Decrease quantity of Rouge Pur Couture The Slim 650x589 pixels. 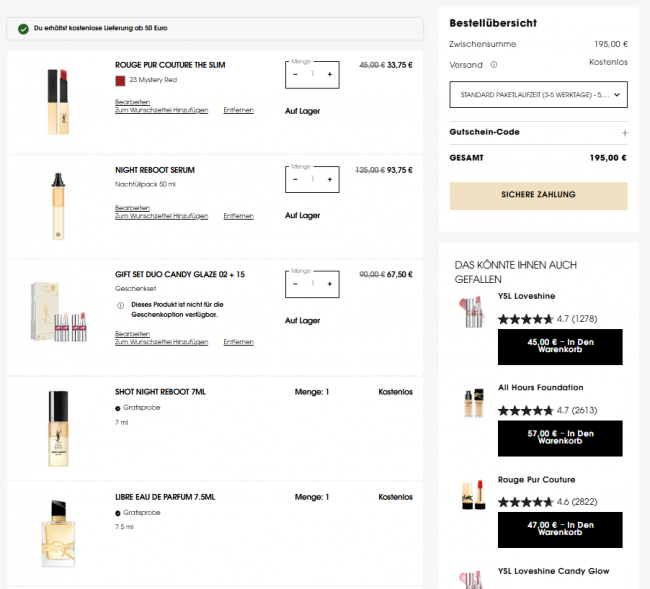click(295, 75)
